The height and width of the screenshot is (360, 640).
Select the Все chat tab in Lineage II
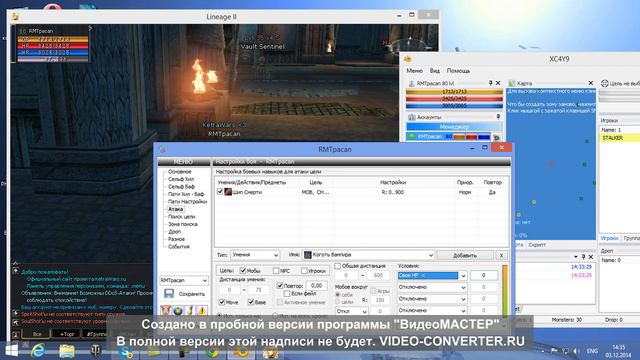click(x=37, y=334)
